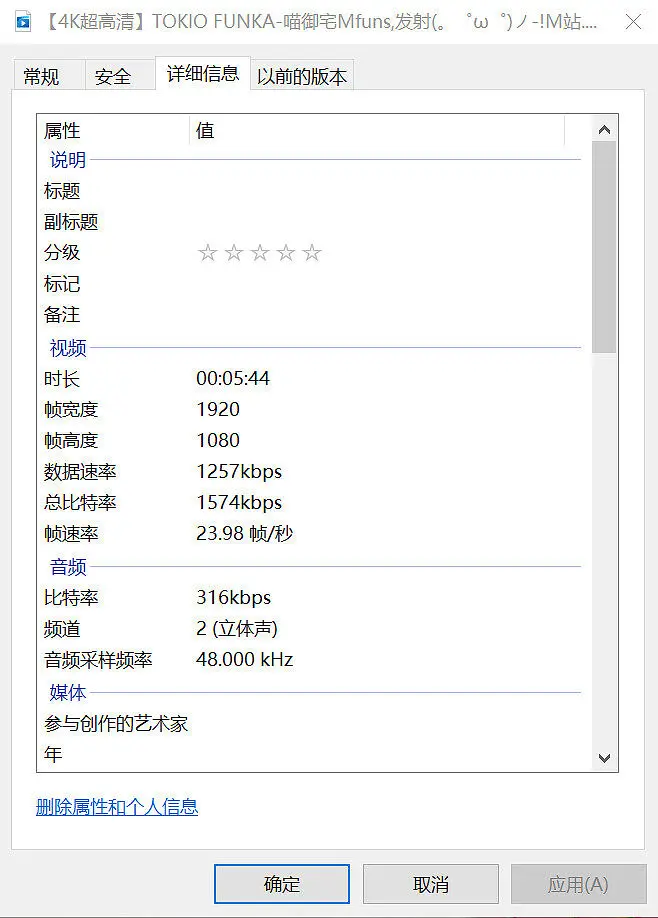This screenshot has width=658, height=918.
Task: Click the frame height value 1080
Action: click(218, 441)
